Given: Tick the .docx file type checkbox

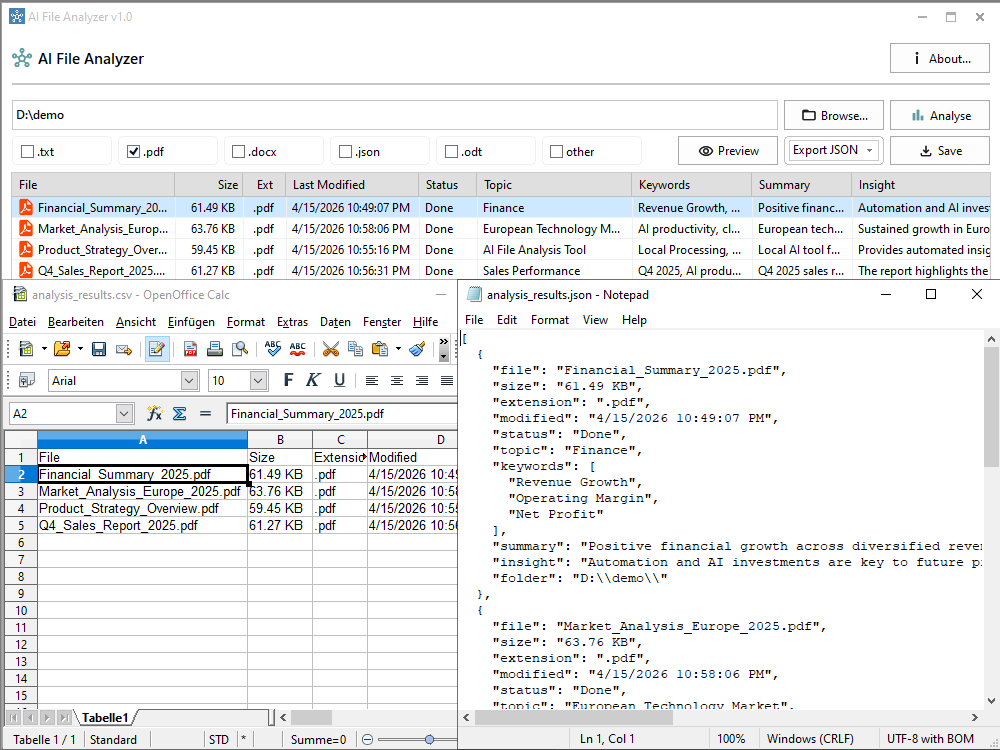Looking at the screenshot, I should 239,152.
